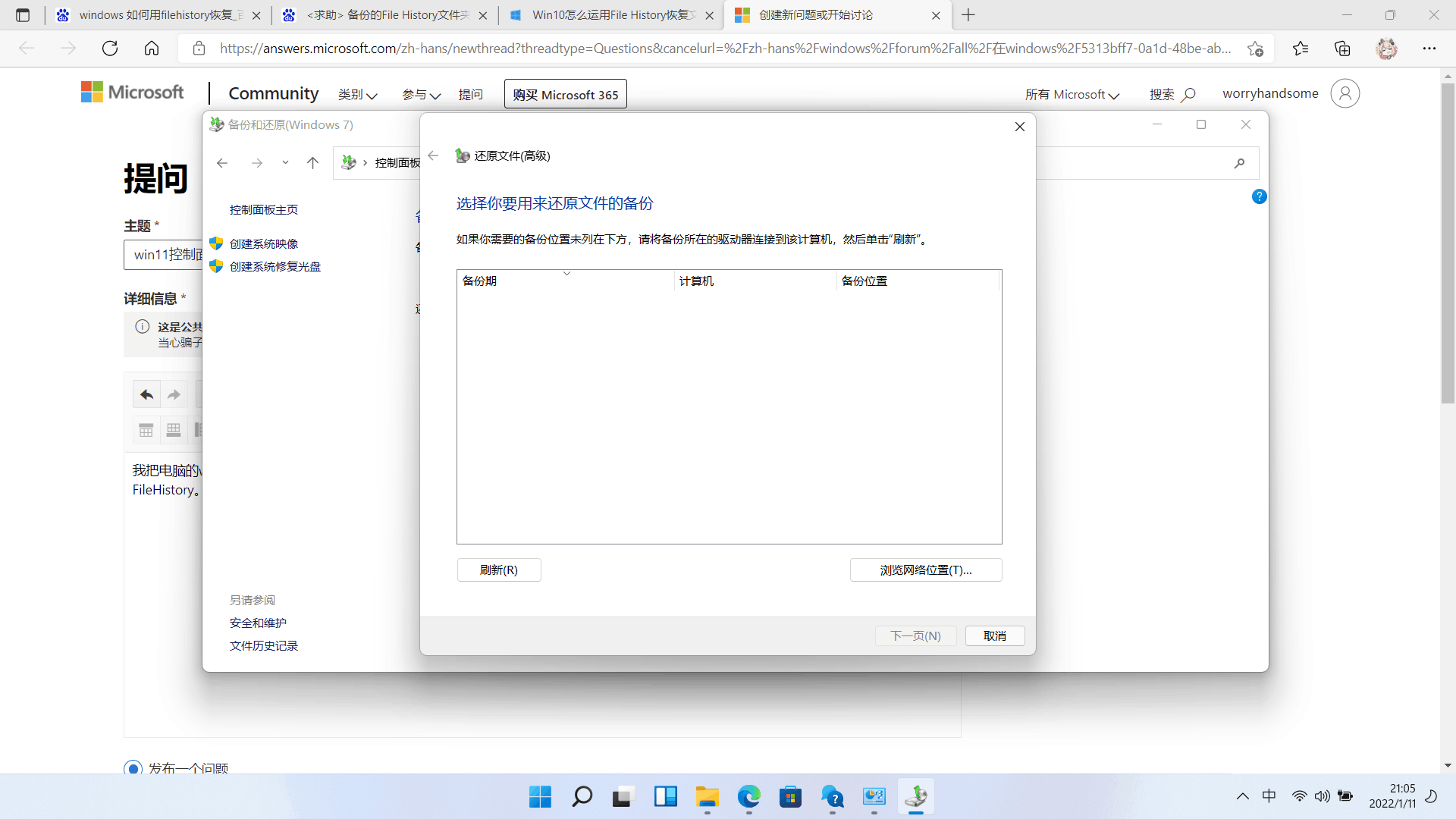Open Control Panel Home (控制面板主页) link
The image size is (1456, 819).
click(264, 209)
